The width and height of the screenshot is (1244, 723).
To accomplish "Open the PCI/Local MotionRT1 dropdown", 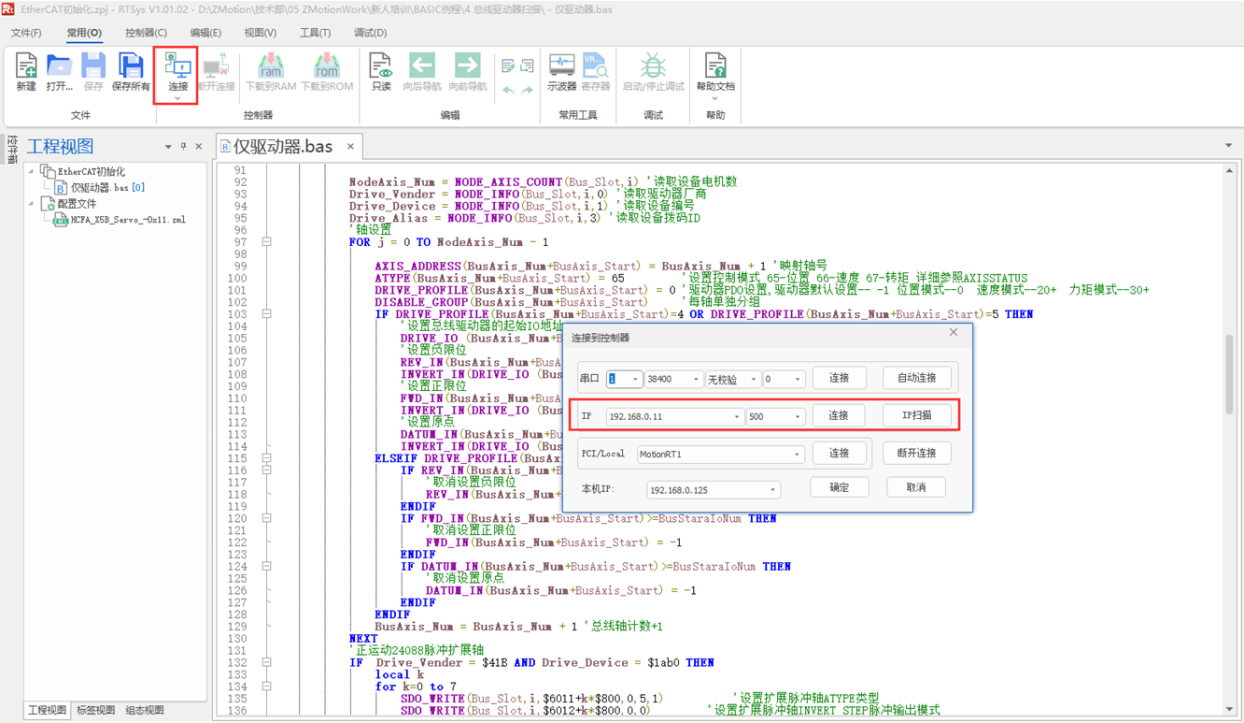I will 797,453.
